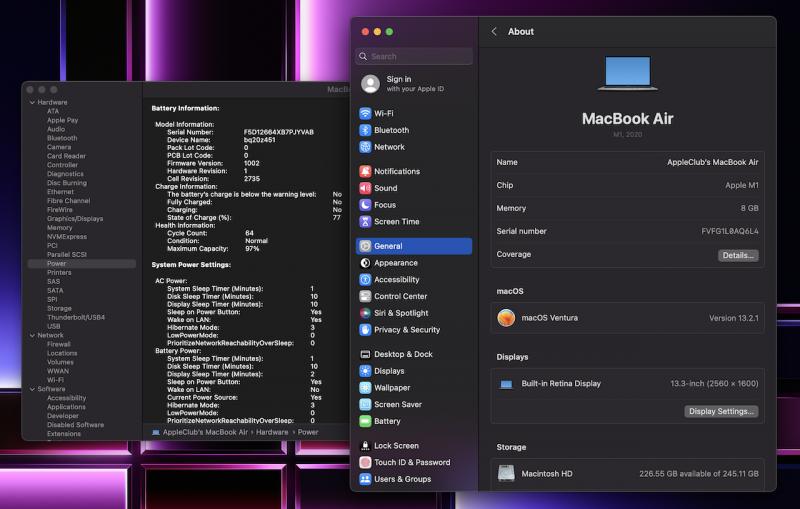Click the Network globe icon
Image resolution: width=800 pixels, height=509 pixels.
coord(365,147)
